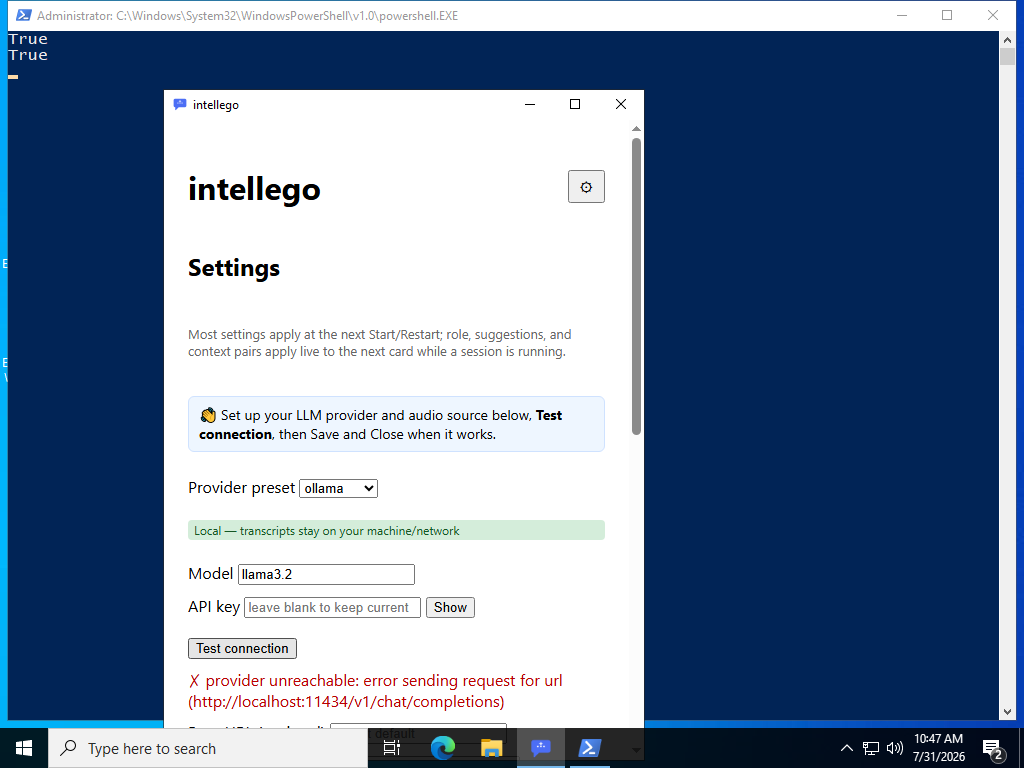Click PowerShell icon in its title bar
Screen dimensions: 1024x768
click(x=23, y=15)
